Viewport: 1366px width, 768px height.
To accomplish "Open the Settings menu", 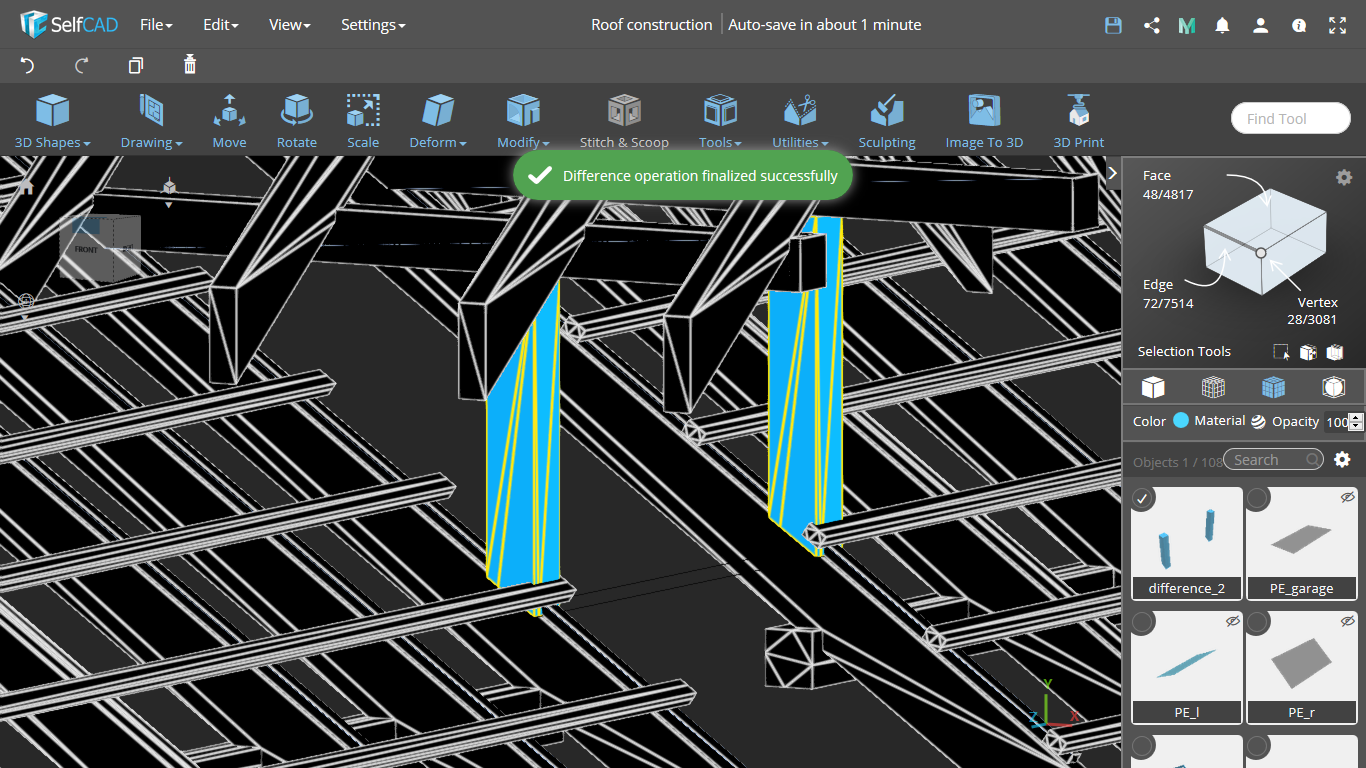I will coord(373,25).
